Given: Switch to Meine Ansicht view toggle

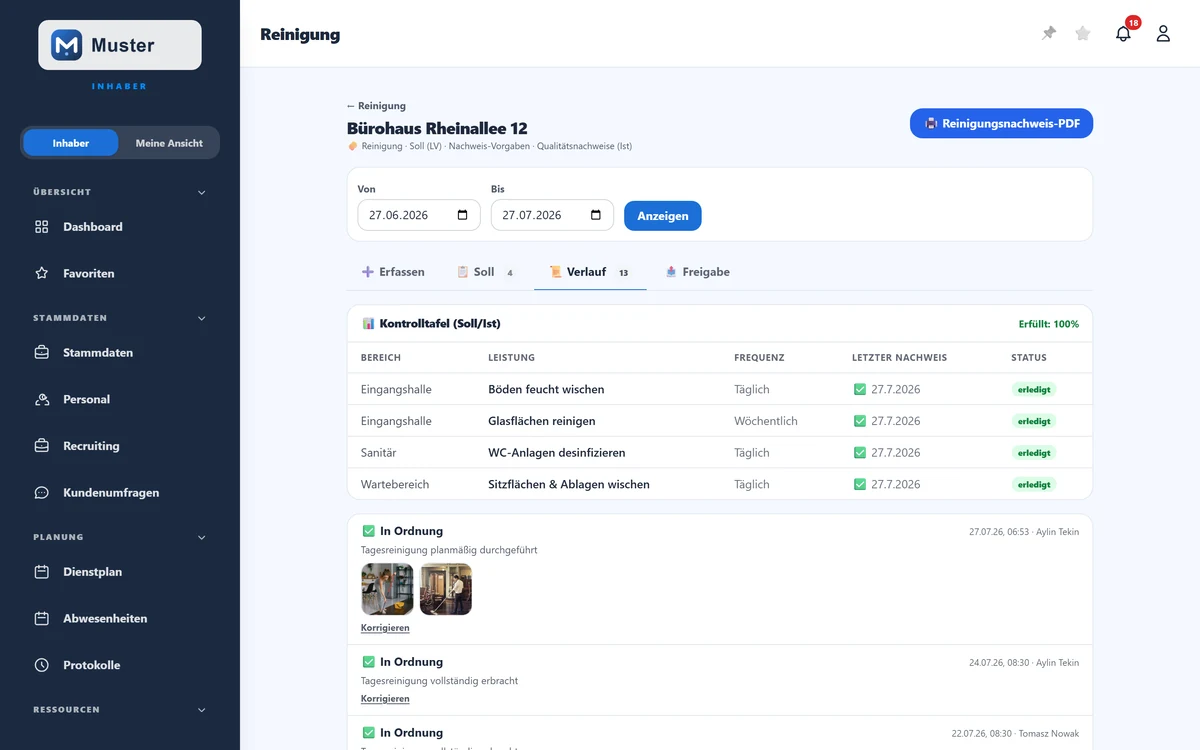Looking at the screenshot, I should pos(169,143).
